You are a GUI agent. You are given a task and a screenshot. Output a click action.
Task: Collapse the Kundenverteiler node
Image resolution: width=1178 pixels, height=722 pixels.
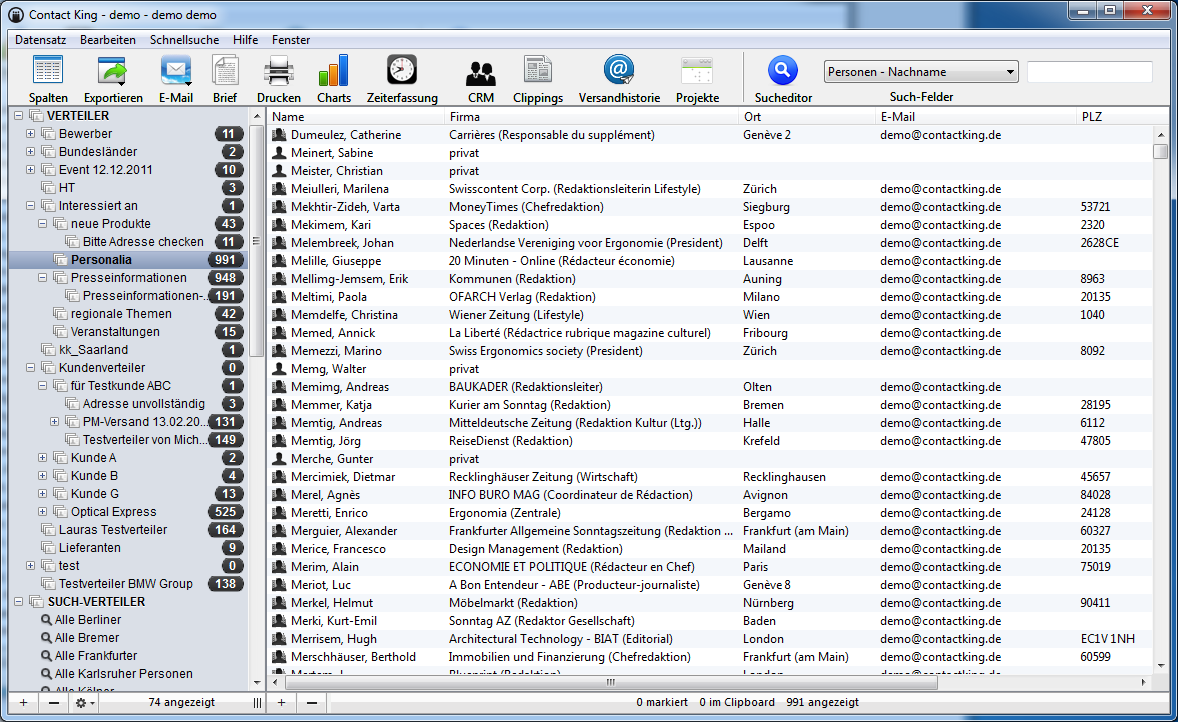(x=30, y=367)
